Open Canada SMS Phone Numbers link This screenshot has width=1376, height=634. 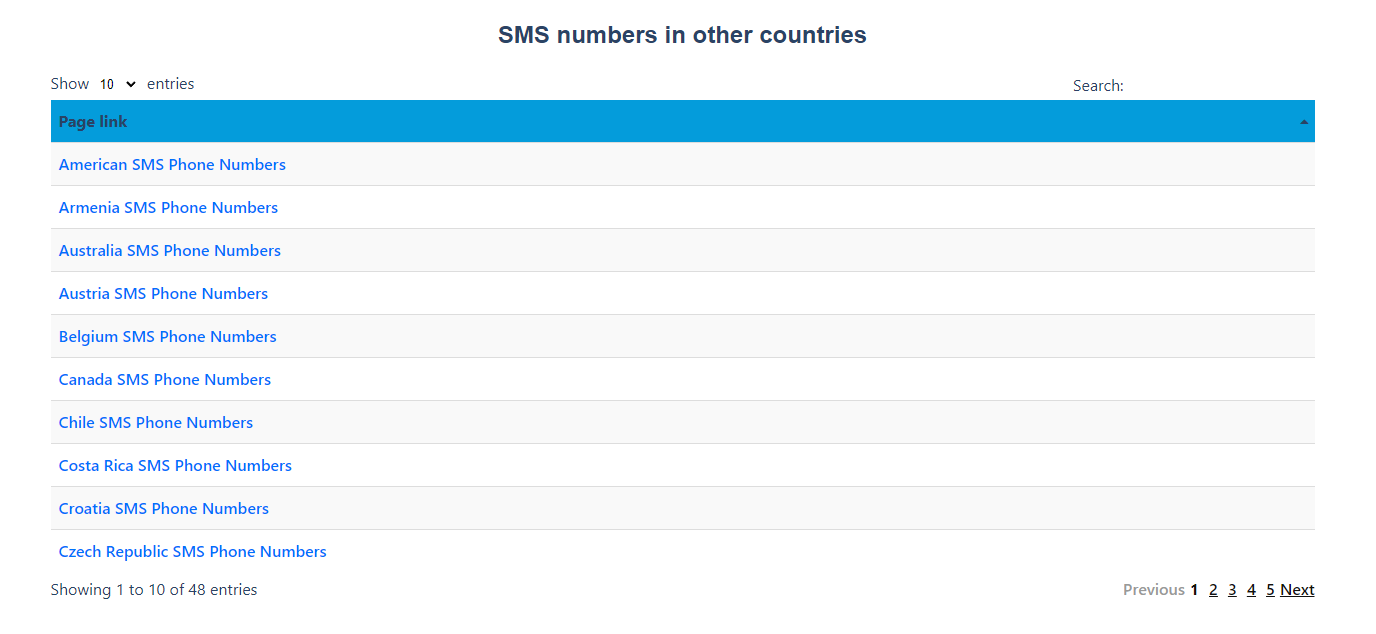[x=165, y=380]
